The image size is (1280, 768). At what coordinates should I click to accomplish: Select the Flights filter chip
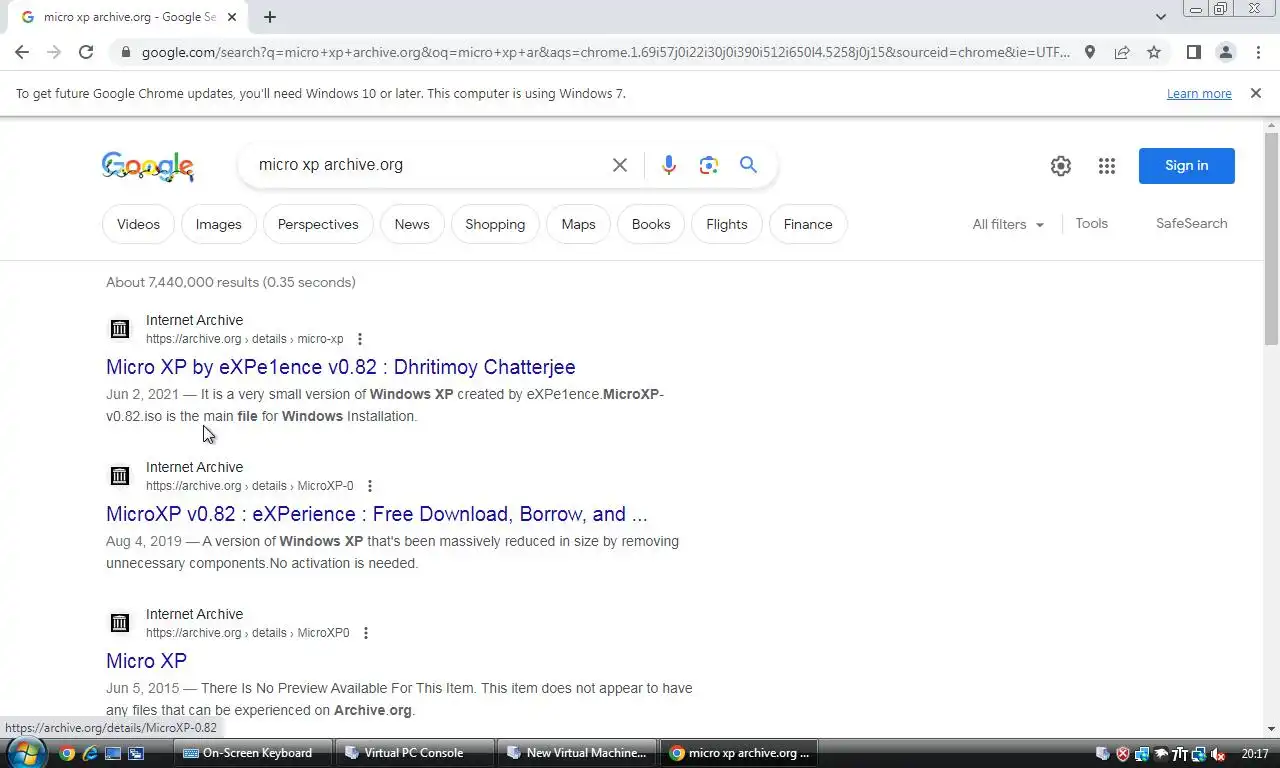727,224
